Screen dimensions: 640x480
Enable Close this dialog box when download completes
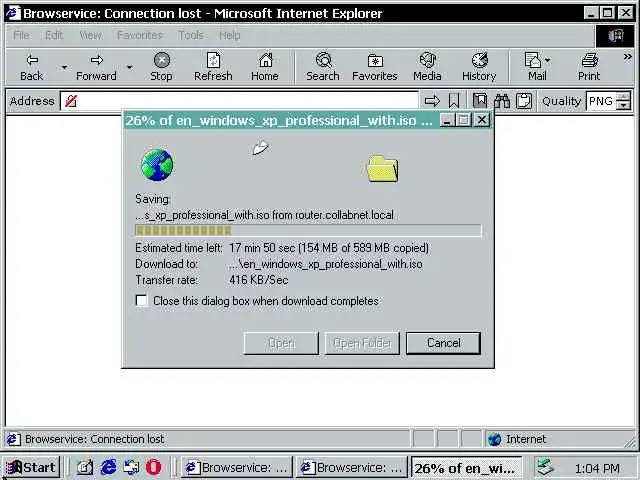tap(142, 300)
